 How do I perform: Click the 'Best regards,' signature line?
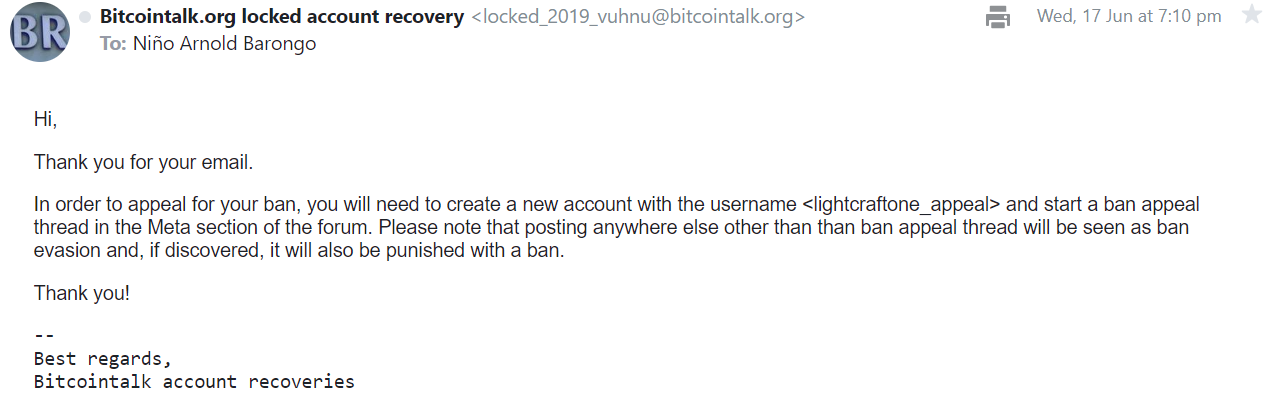(103, 358)
